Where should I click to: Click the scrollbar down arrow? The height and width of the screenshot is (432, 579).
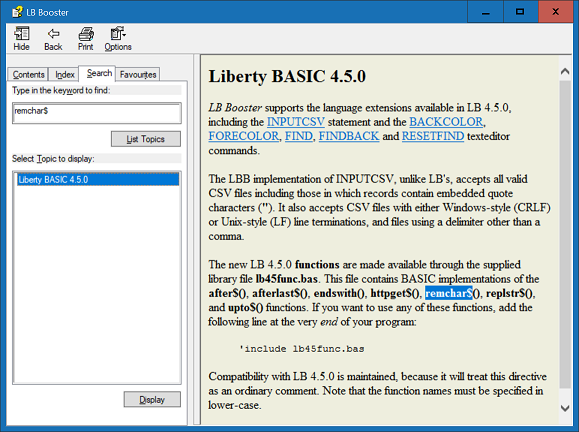[x=565, y=408]
